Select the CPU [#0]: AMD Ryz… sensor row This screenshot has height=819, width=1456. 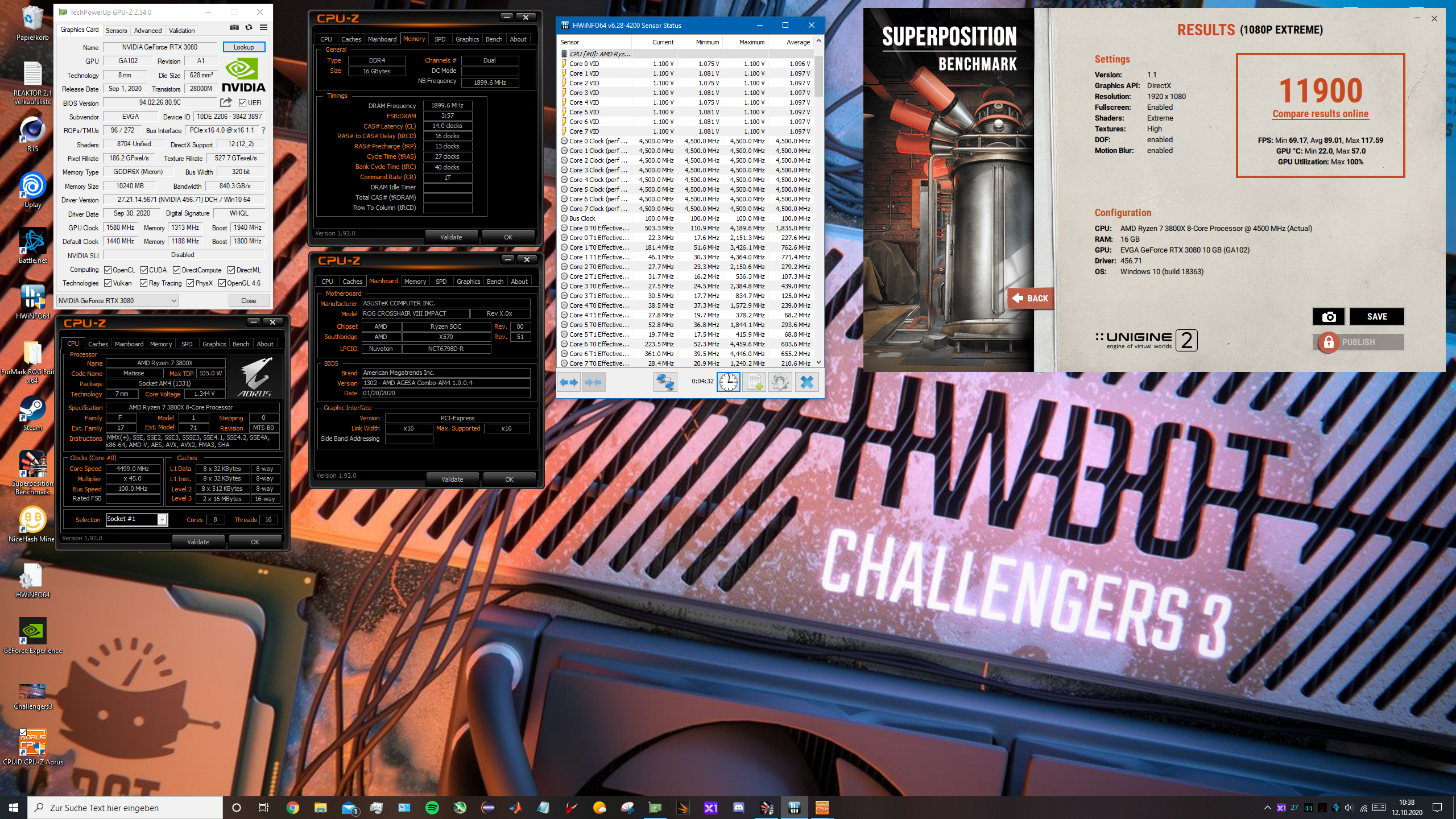click(686, 54)
